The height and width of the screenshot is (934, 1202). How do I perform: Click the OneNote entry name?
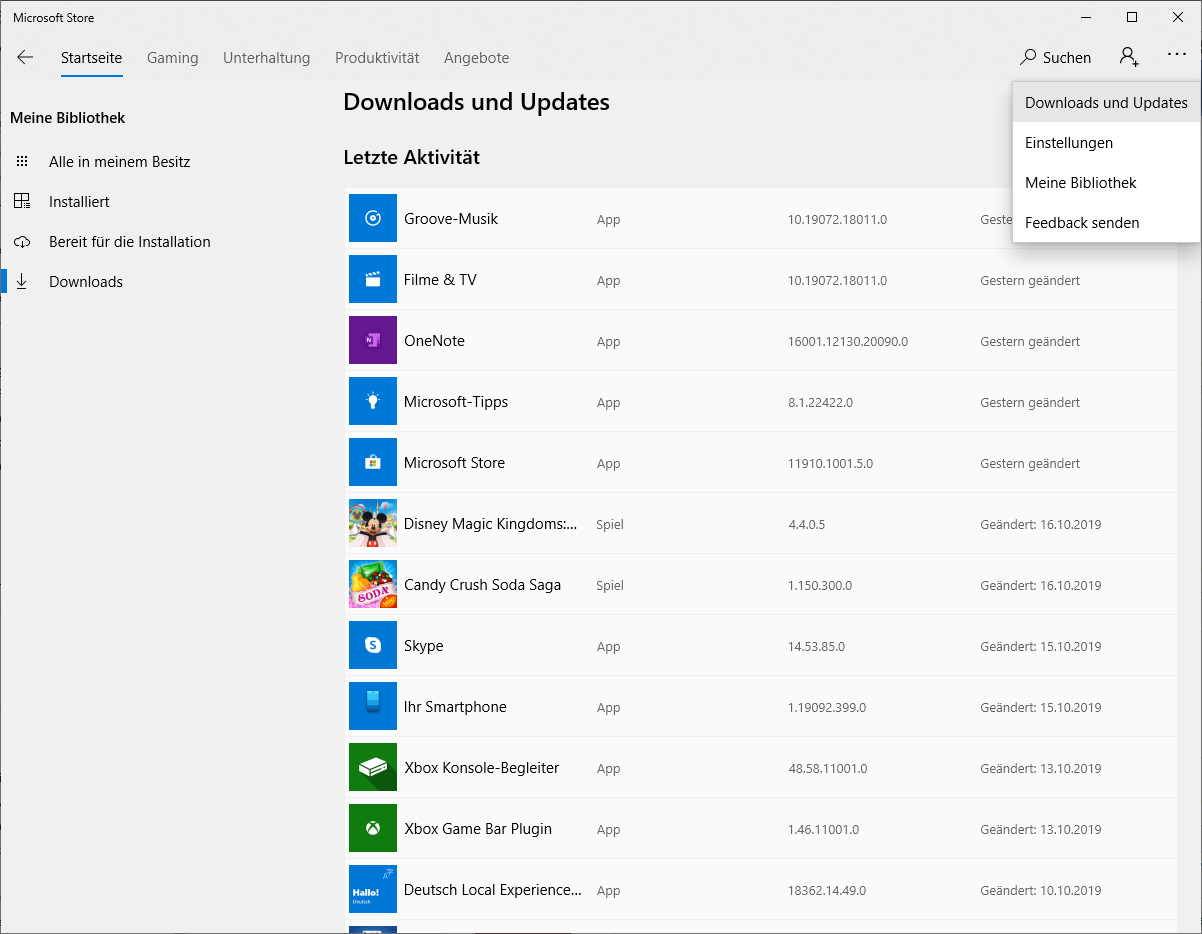coord(434,340)
